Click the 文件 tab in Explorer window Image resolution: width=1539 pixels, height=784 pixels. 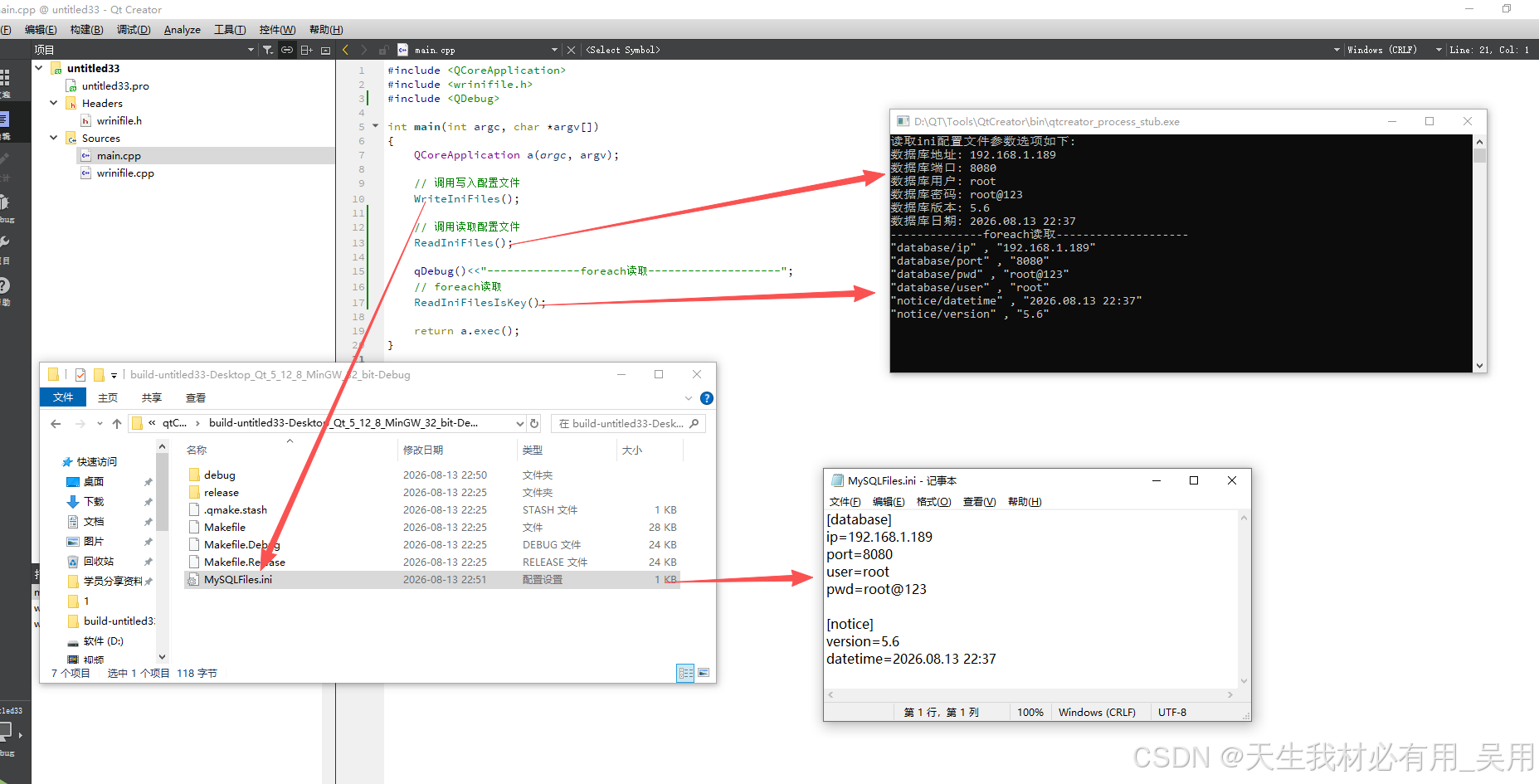tap(63, 397)
